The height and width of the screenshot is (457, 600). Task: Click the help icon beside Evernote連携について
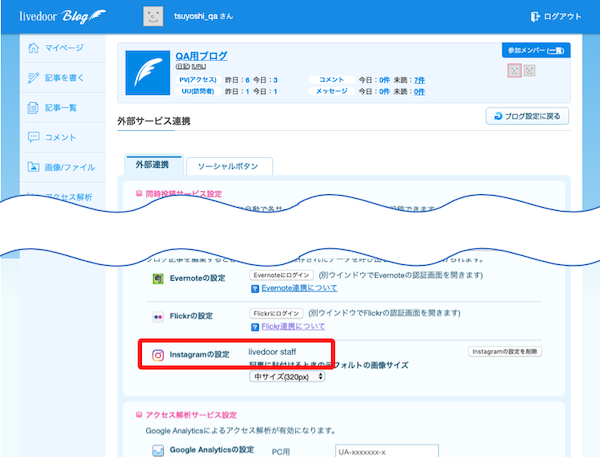click(x=255, y=289)
